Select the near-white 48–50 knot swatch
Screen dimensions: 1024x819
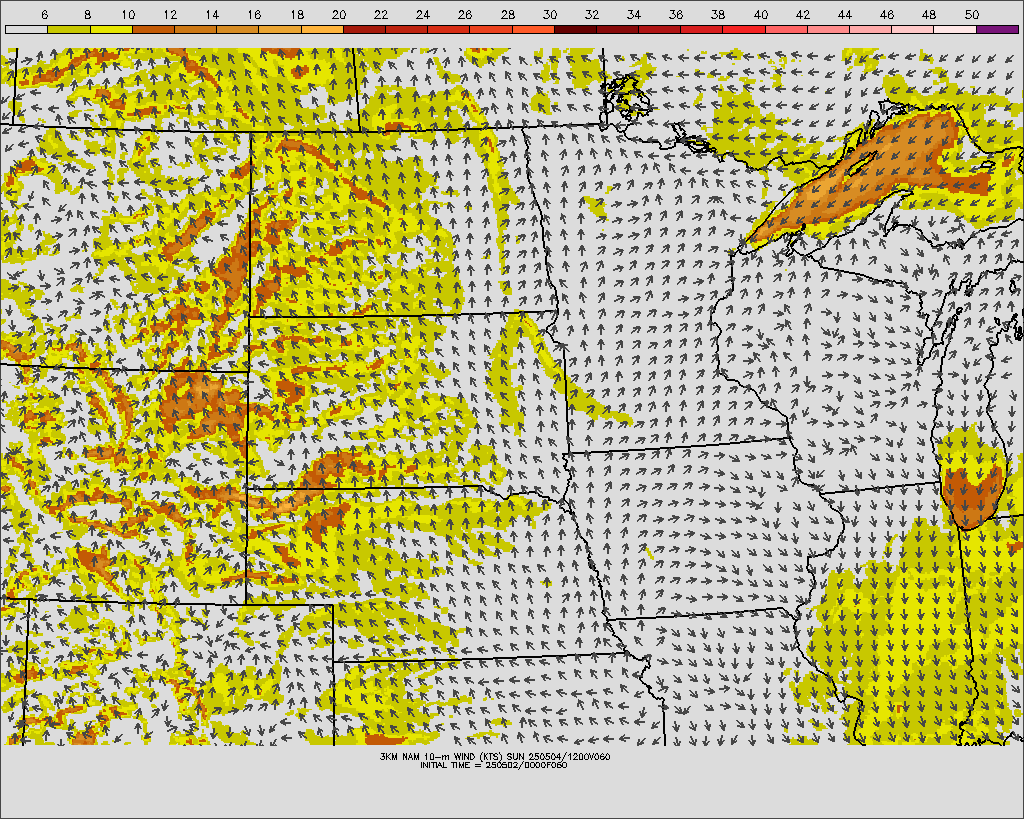point(955,29)
